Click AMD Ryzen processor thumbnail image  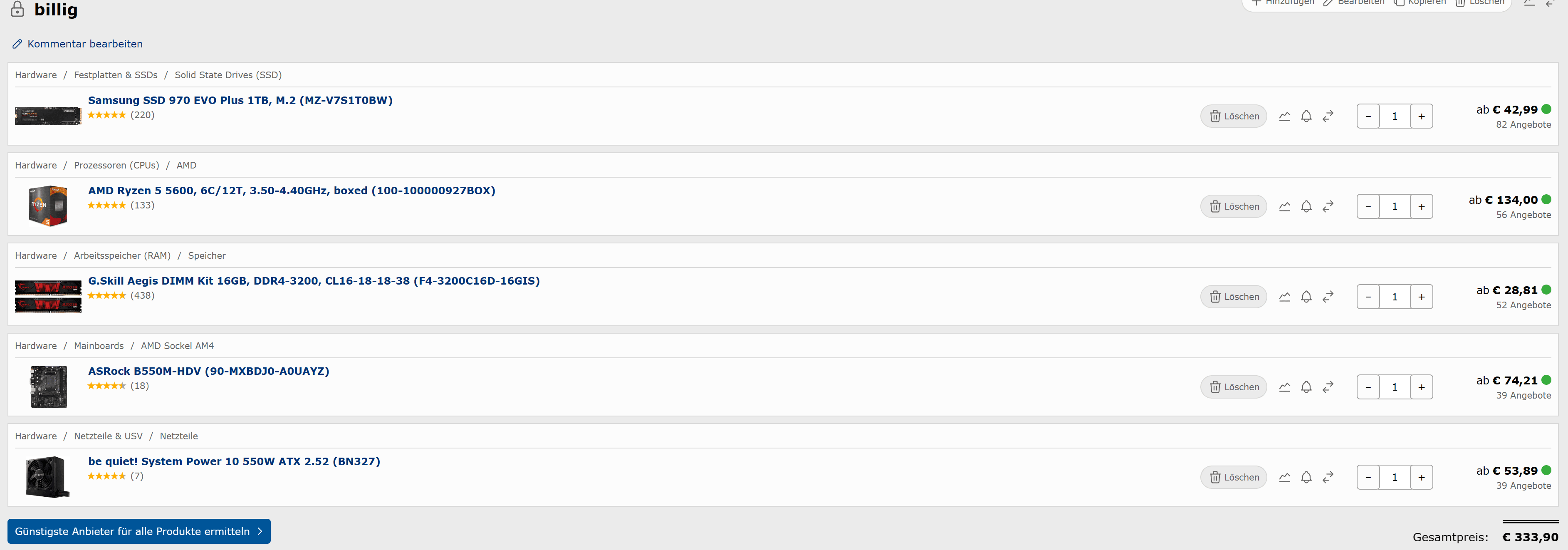click(x=48, y=206)
